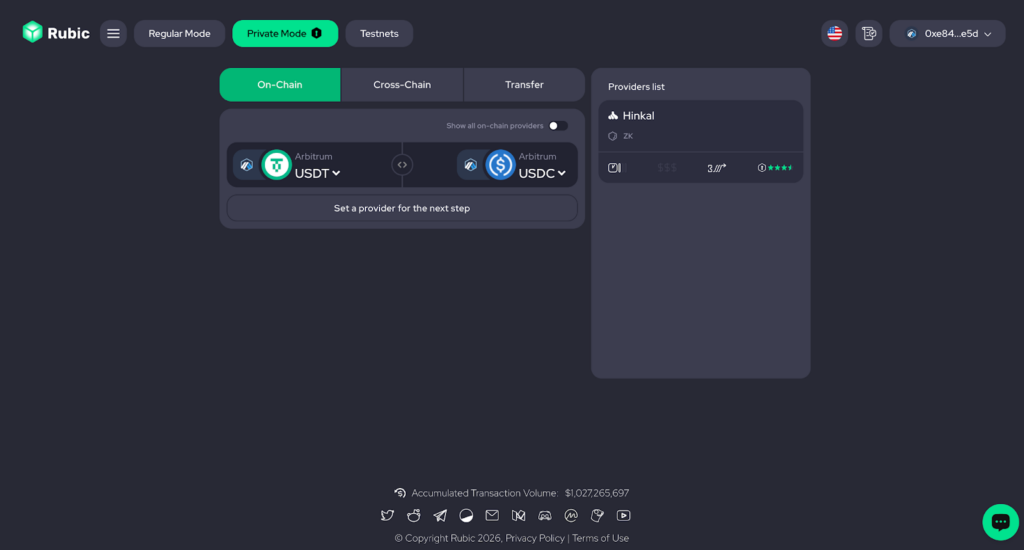1024x550 pixels.
Task: Select the Hinkal provider card
Action: (700, 140)
